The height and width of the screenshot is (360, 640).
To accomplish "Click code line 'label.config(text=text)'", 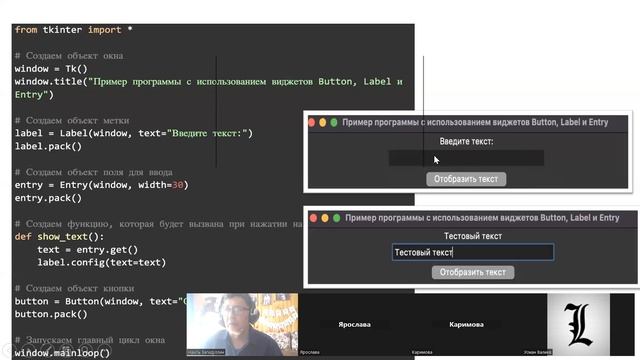I will (x=102, y=262).
